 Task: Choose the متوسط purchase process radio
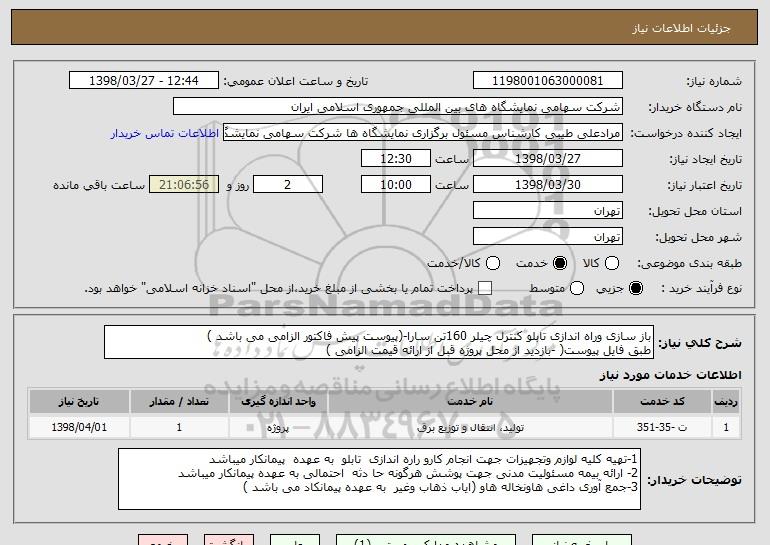[577, 288]
